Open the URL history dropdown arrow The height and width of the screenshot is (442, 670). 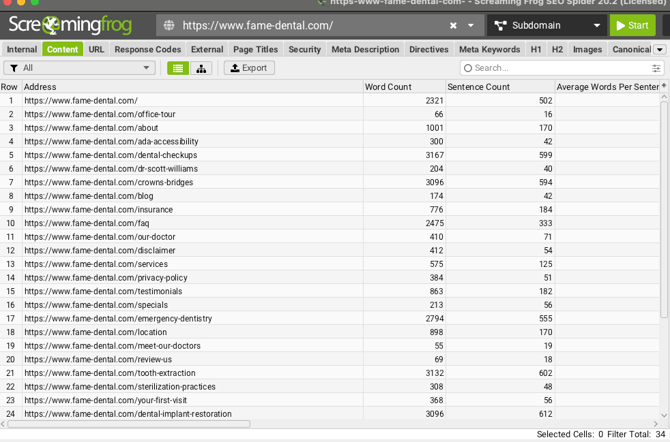[470, 26]
